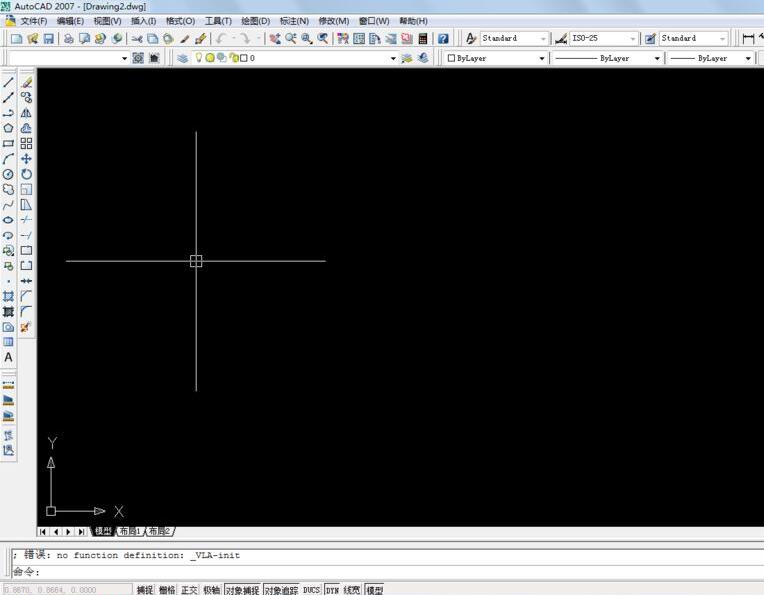Viewport: 764px width, 595px height.
Task: Open the undo history dropdown arrow
Action: (x=233, y=38)
